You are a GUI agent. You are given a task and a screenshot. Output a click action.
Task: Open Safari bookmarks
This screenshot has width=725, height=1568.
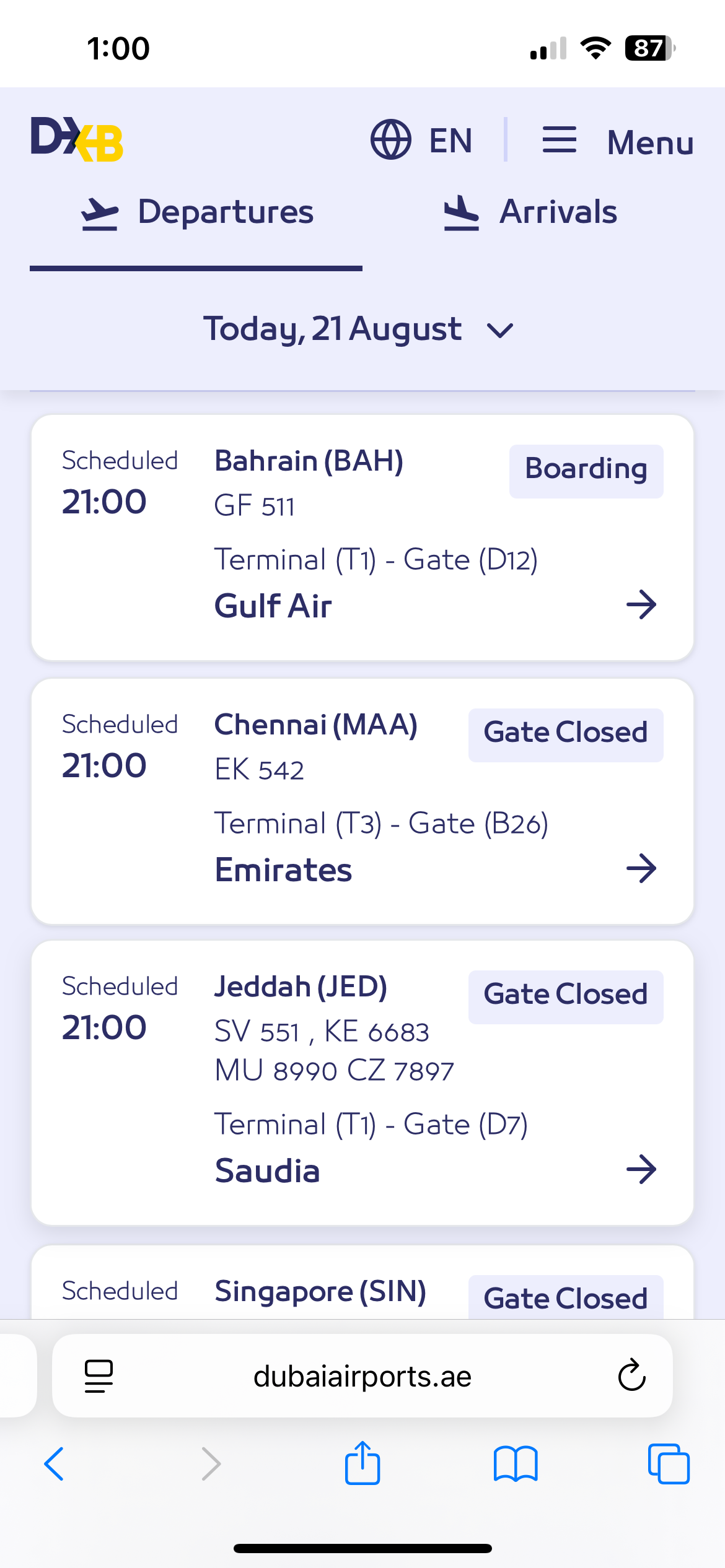pos(516,1464)
